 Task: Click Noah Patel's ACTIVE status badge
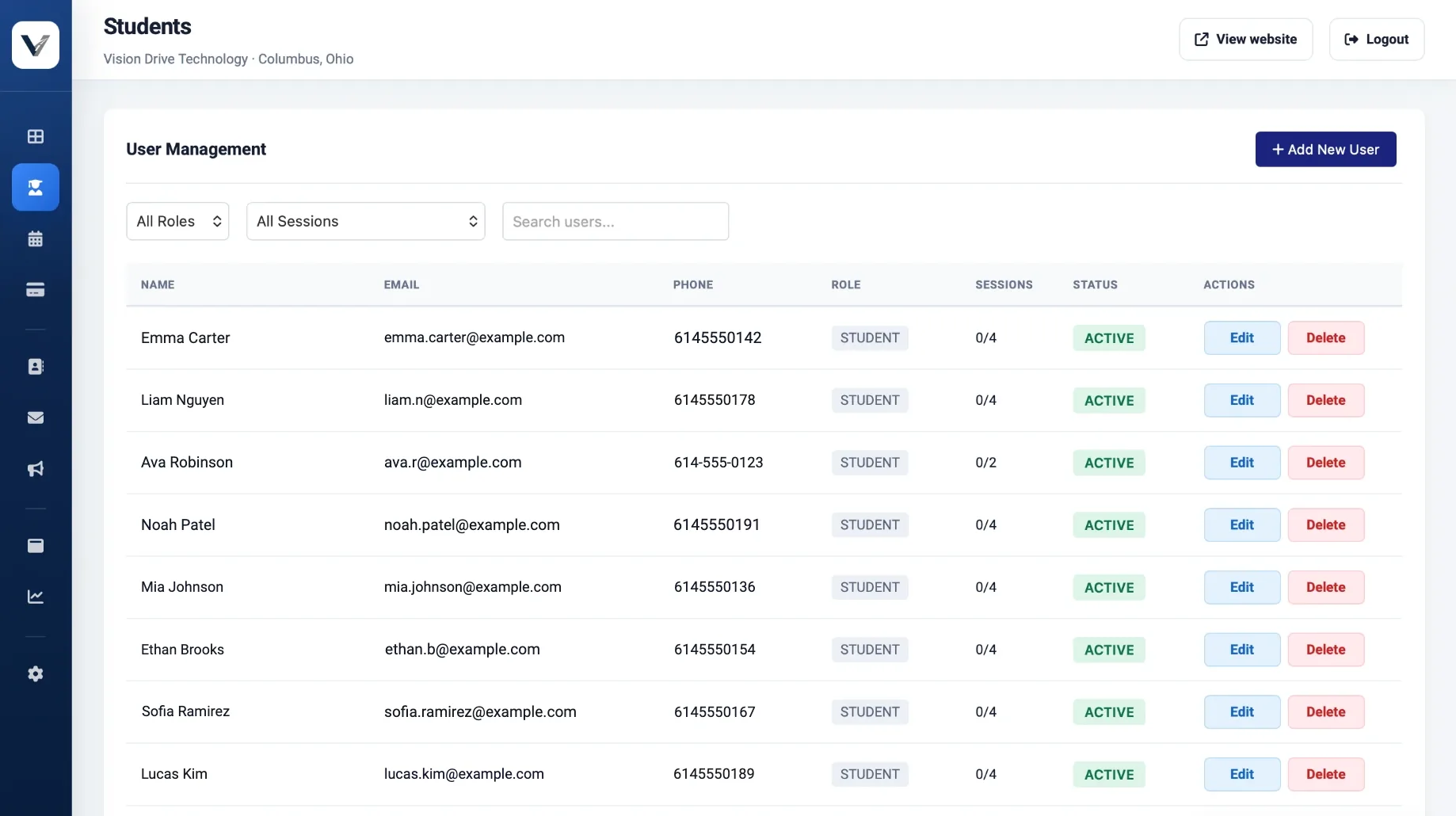1108,524
